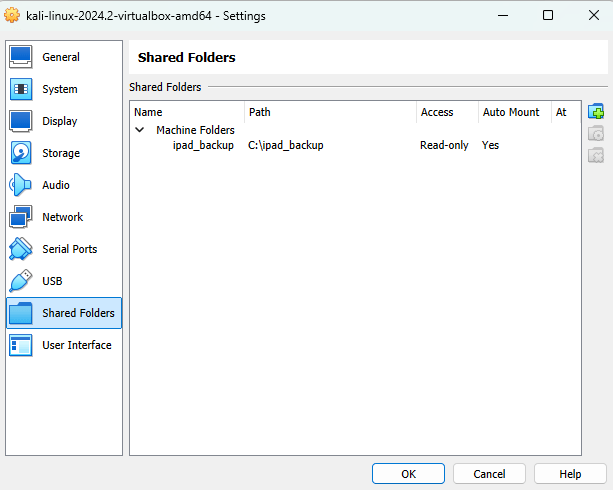Open the General settings category
This screenshot has width=613, height=490.
click(x=61, y=57)
